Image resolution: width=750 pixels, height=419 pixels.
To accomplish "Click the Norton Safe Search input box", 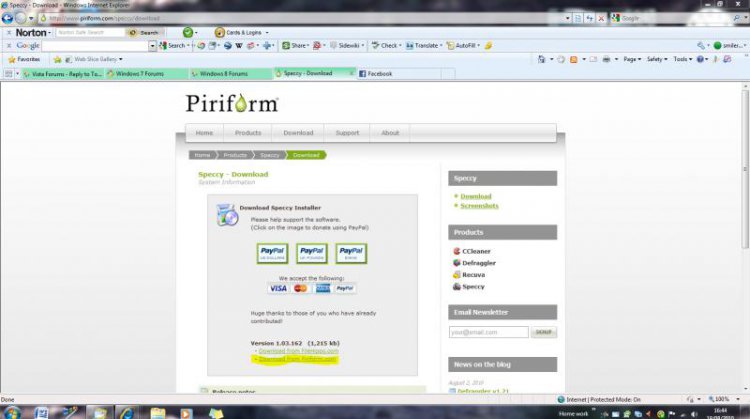I will (x=90, y=33).
